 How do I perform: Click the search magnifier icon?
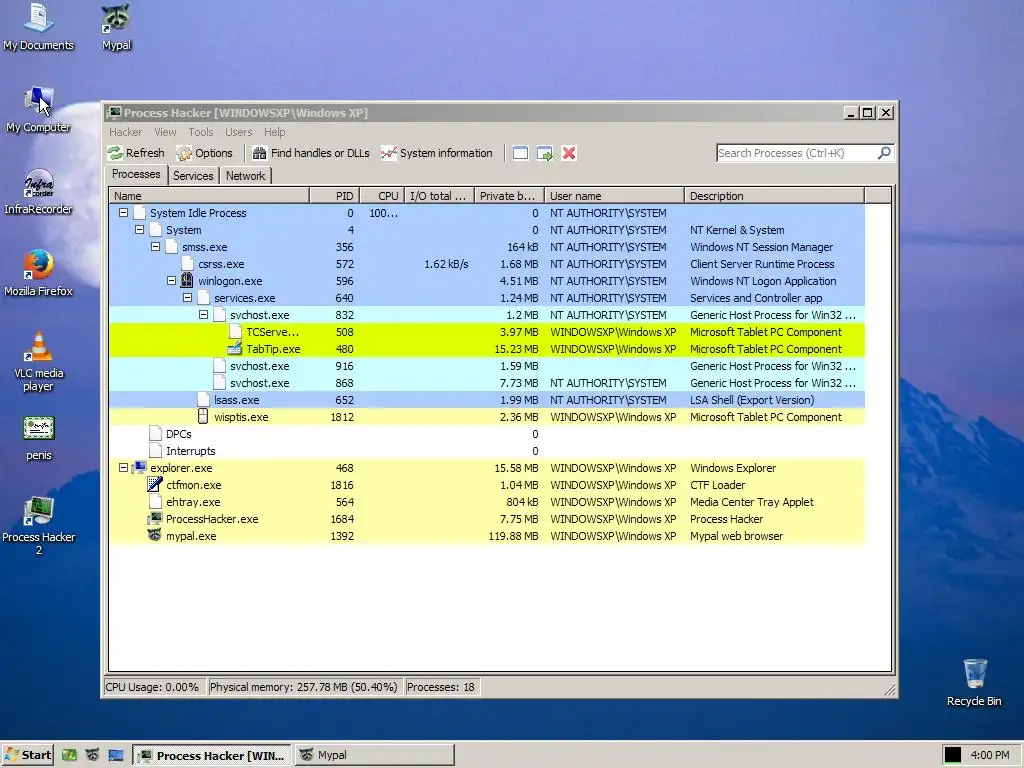click(x=884, y=153)
